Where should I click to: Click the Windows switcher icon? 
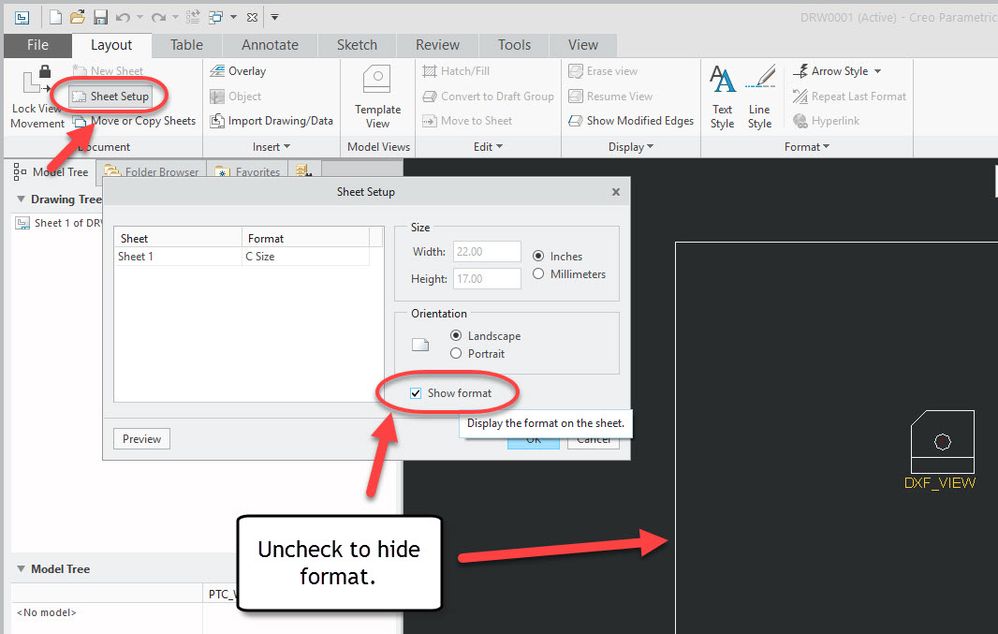tap(216, 17)
